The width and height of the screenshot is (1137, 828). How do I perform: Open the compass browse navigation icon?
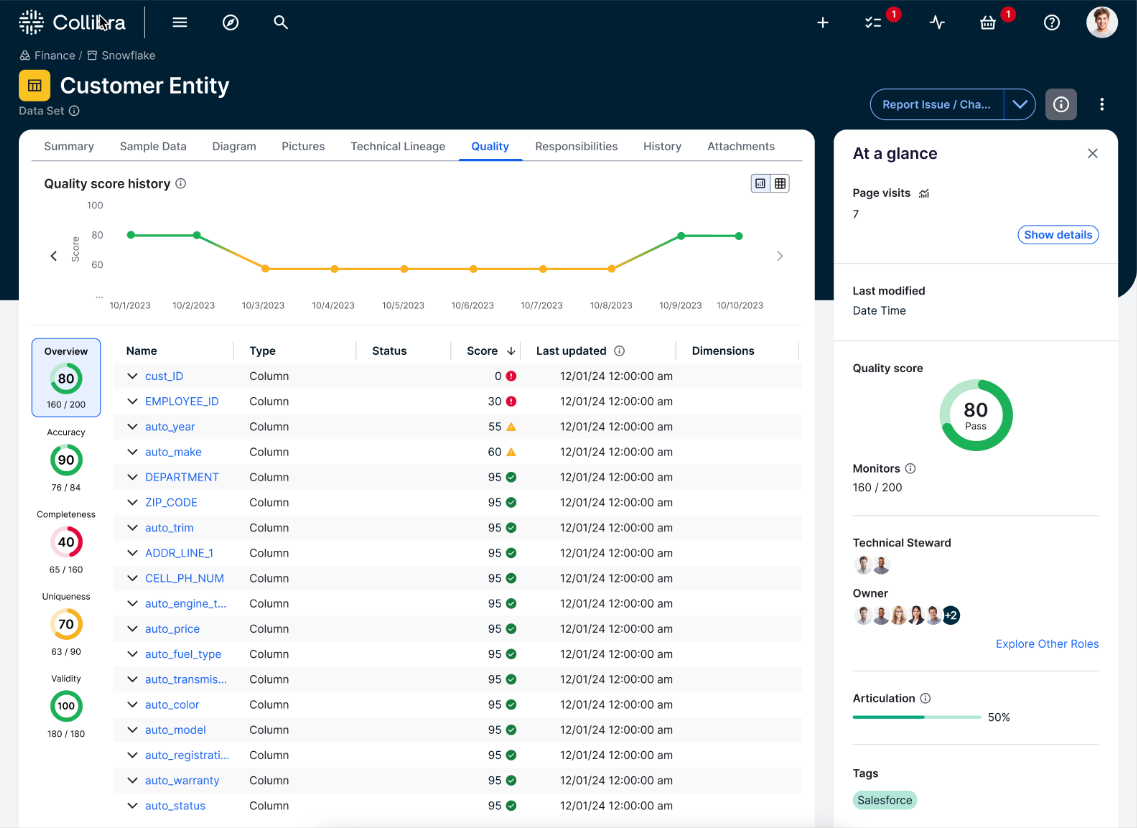(230, 22)
